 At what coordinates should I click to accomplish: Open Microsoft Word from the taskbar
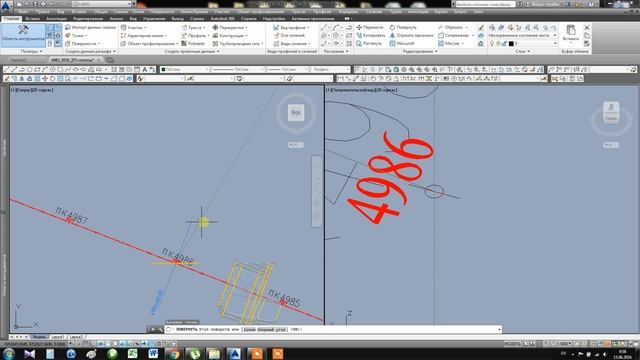pyautogui.click(x=153, y=353)
